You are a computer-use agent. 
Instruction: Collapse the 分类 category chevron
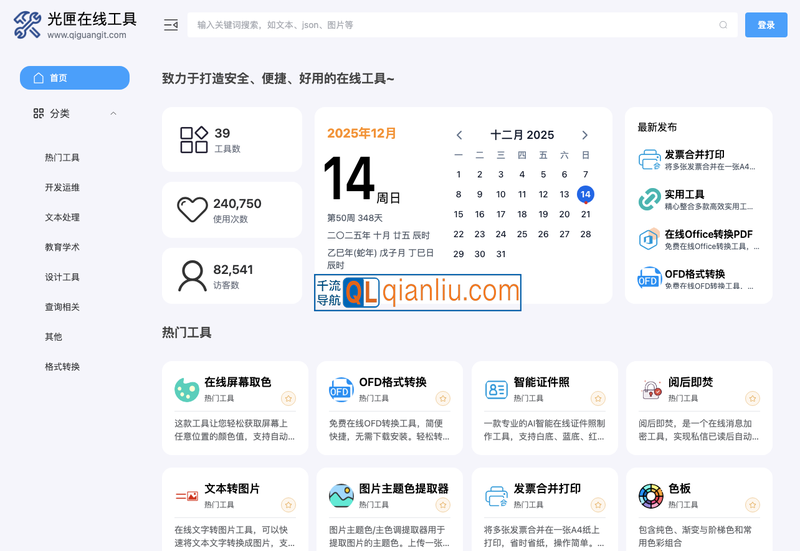113,113
